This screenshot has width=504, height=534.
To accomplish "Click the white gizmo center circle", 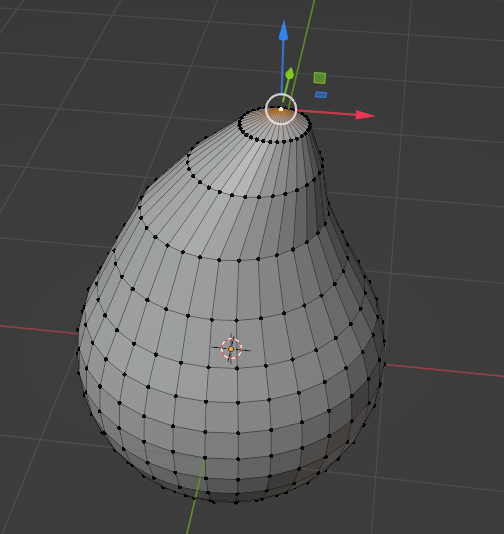I will click(281, 109).
